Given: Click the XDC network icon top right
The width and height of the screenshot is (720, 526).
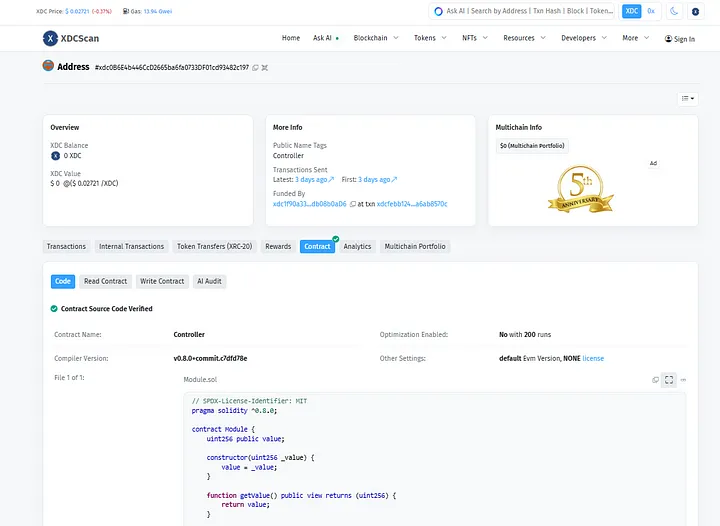Looking at the screenshot, I should tap(696, 11).
